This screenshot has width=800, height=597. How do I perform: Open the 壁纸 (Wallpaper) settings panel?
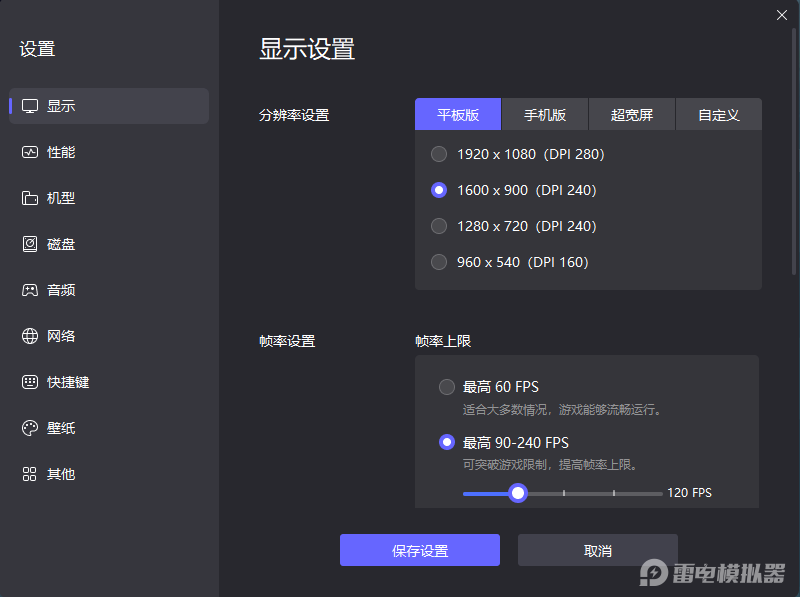[x=60, y=428]
